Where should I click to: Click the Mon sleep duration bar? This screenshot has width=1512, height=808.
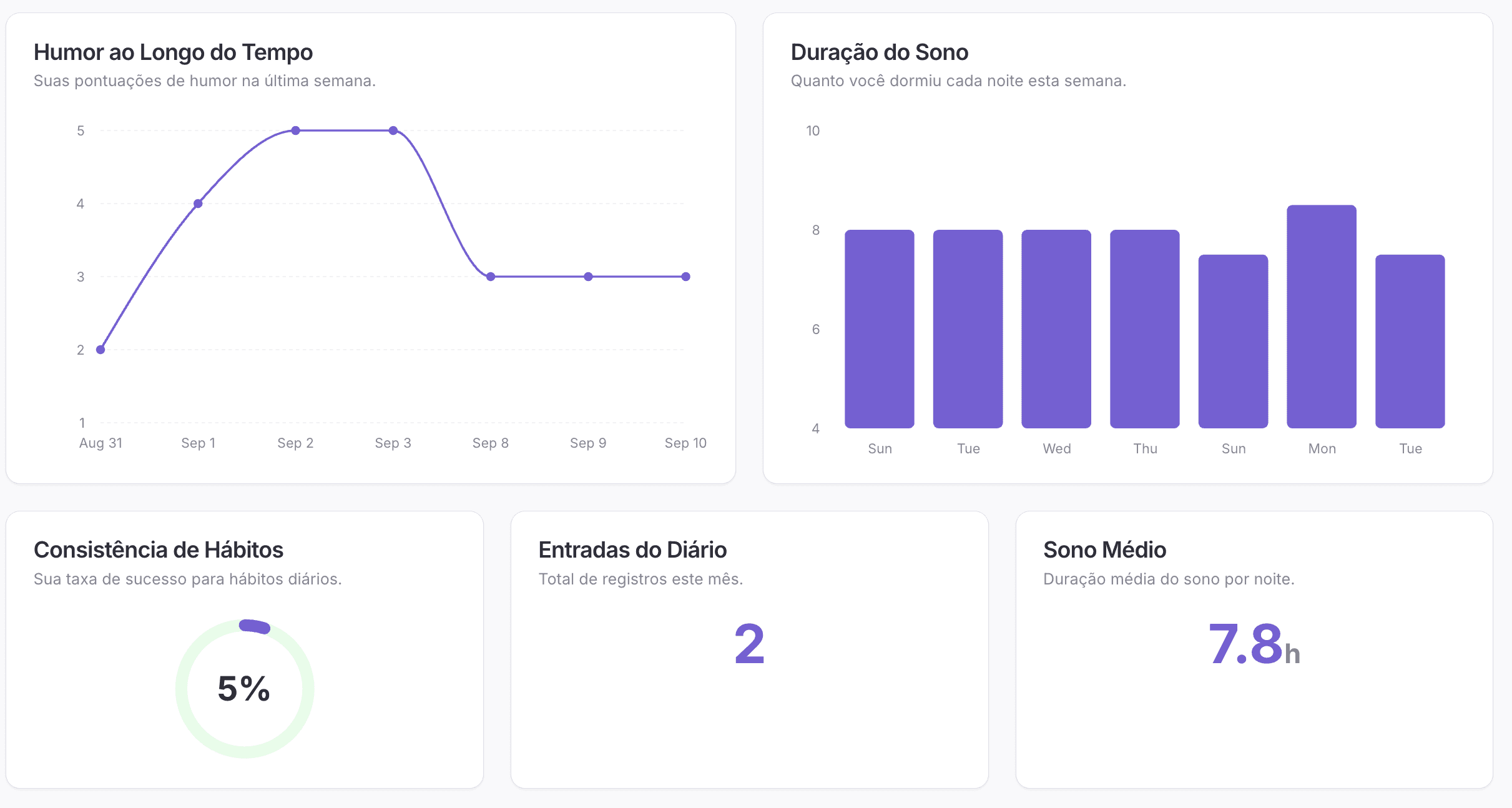click(1322, 317)
